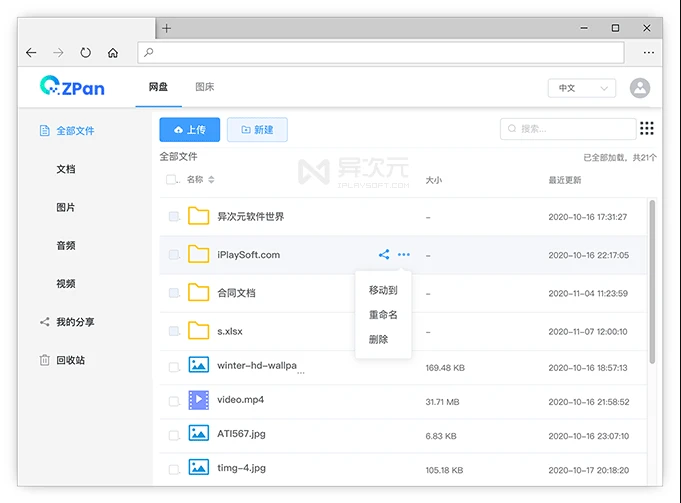The width and height of the screenshot is (681, 503).
Task: Click the file list vertical scrollbar
Action: (x=652, y=280)
